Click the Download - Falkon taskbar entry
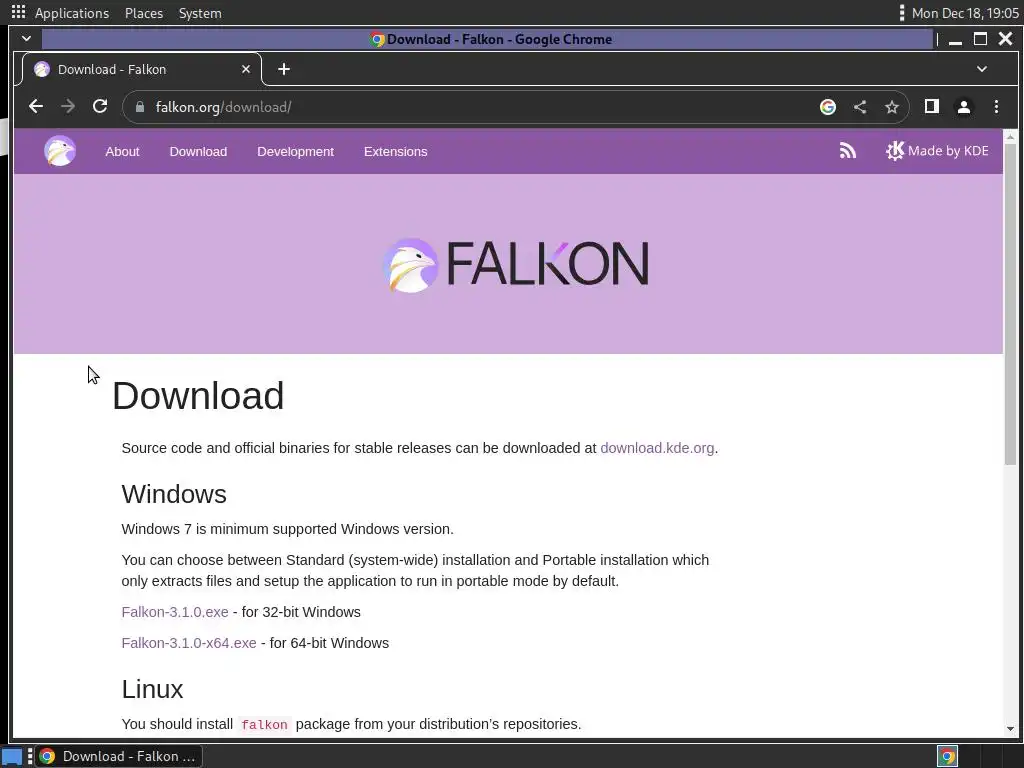 pyautogui.click(x=118, y=756)
